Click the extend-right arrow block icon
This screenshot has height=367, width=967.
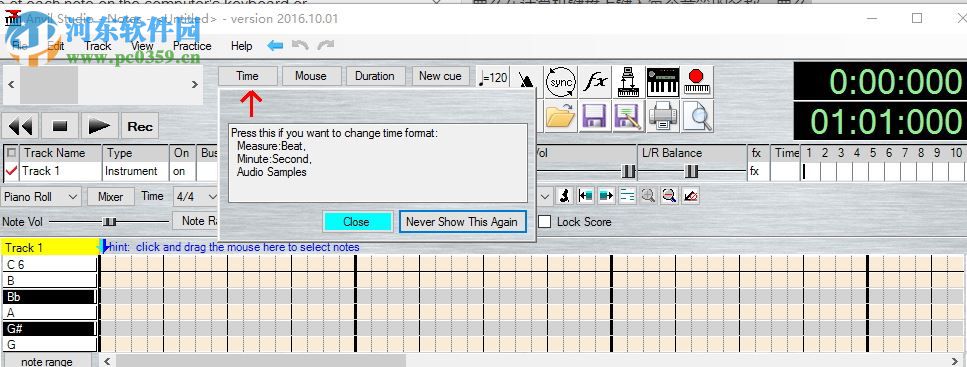606,196
